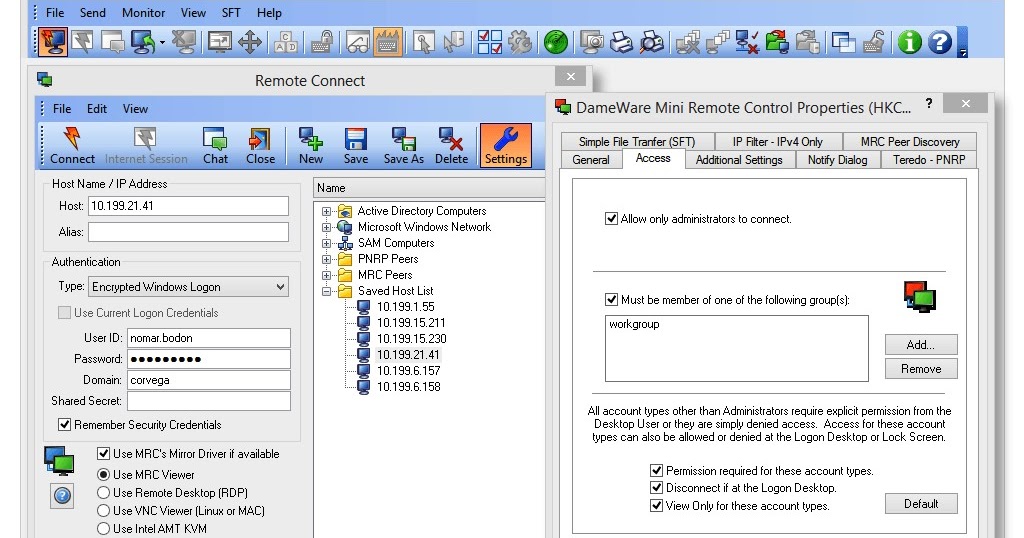Open the chat window icon in top toolbar

point(112,42)
